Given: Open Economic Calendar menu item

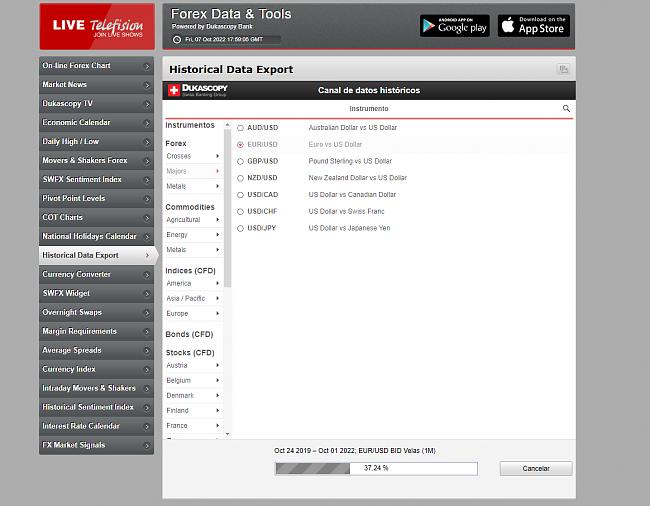Looking at the screenshot, I should tap(97, 123).
